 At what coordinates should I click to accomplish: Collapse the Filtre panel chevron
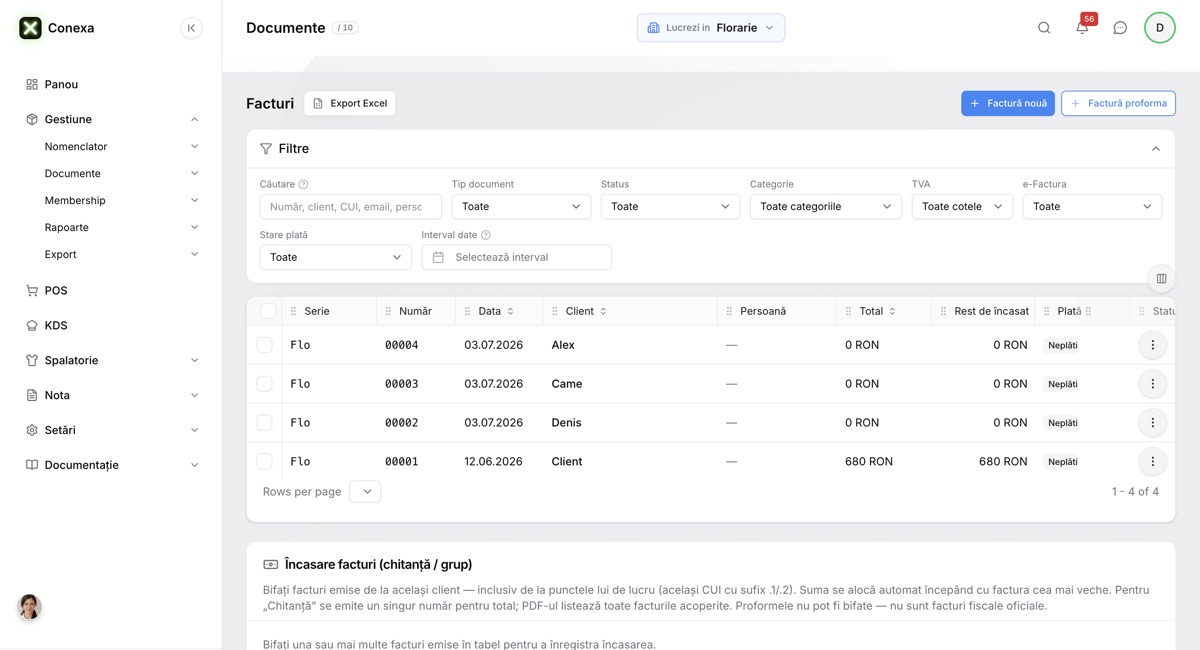coord(1156,149)
